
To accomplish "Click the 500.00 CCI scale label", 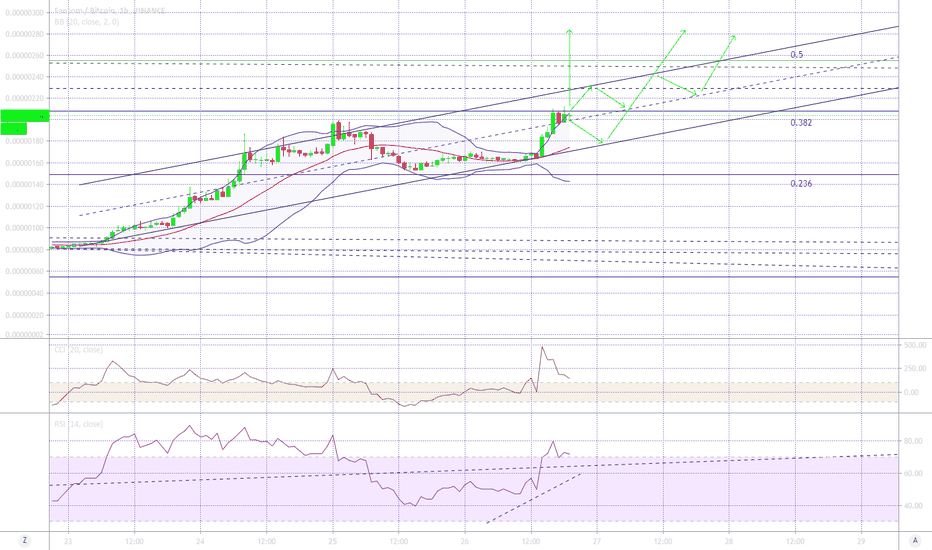I will point(915,345).
